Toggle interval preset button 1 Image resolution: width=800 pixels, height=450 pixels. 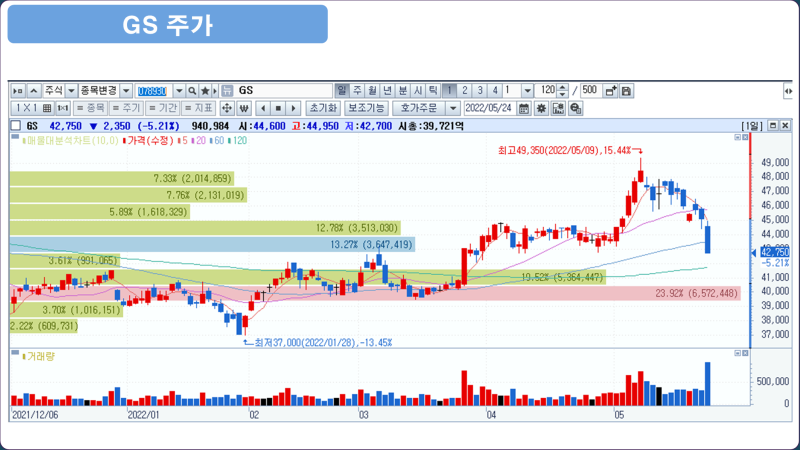point(449,91)
